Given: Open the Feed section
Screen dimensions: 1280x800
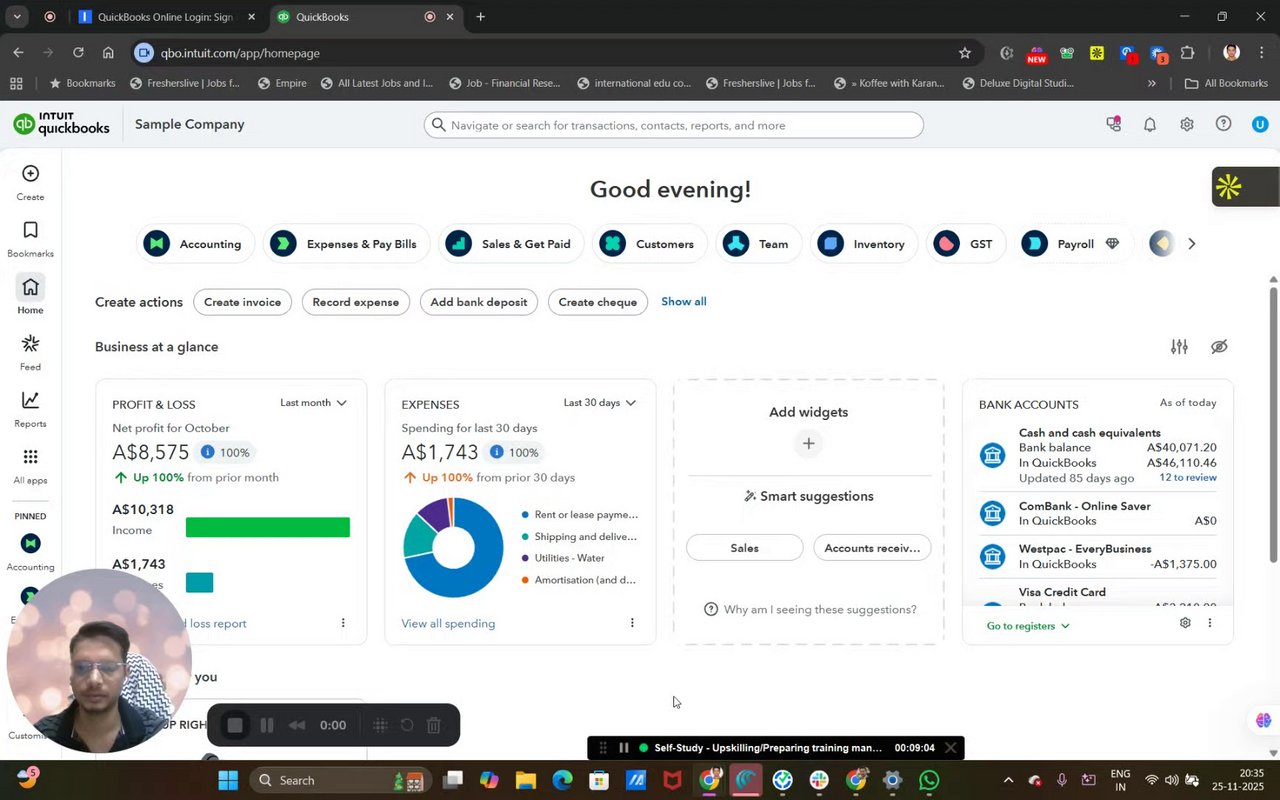Looking at the screenshot, I should pos(30,352).
